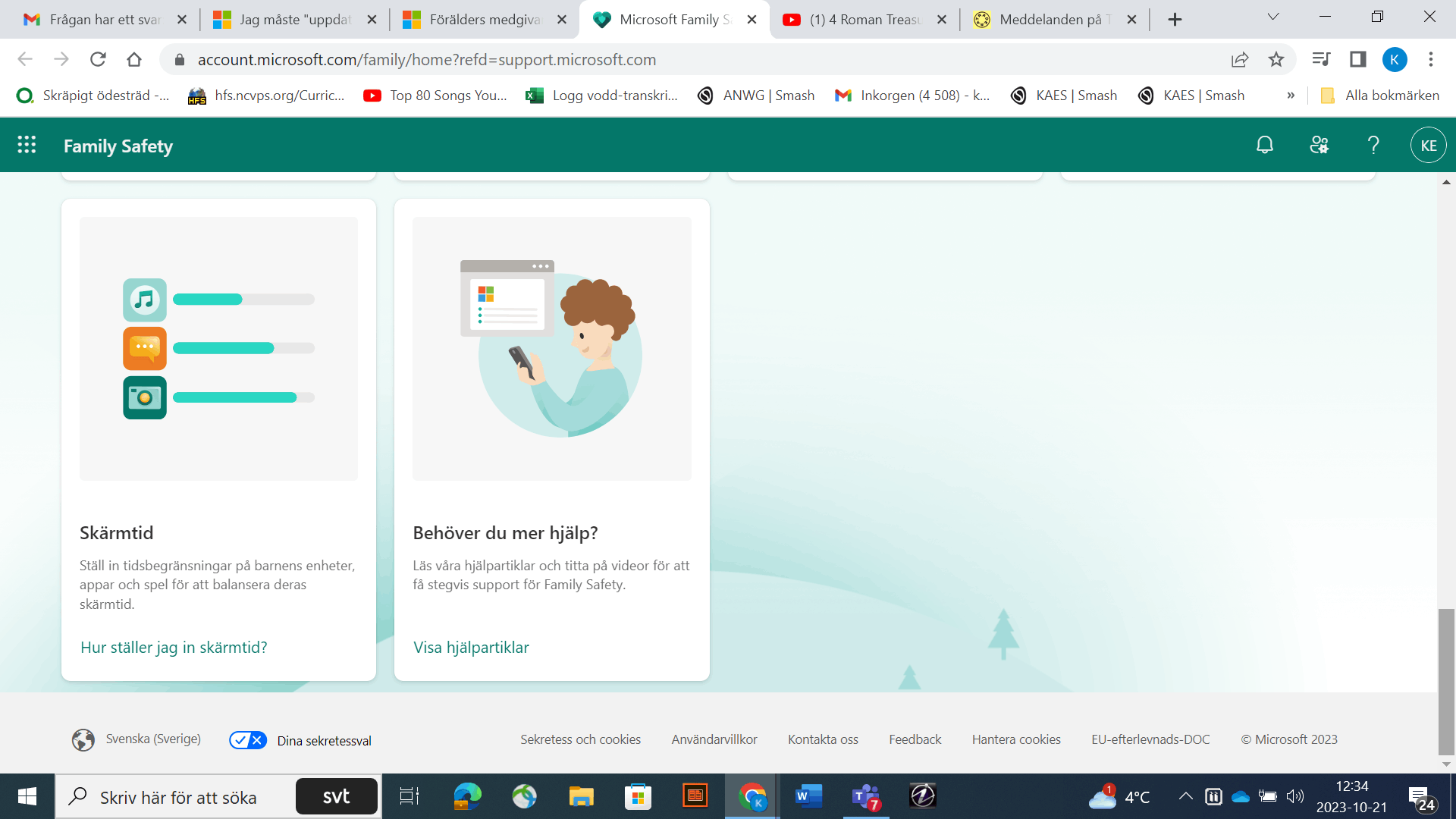
Task: Toggle Dina sekretessval privacy choices switch
Action: click(248, 740)
